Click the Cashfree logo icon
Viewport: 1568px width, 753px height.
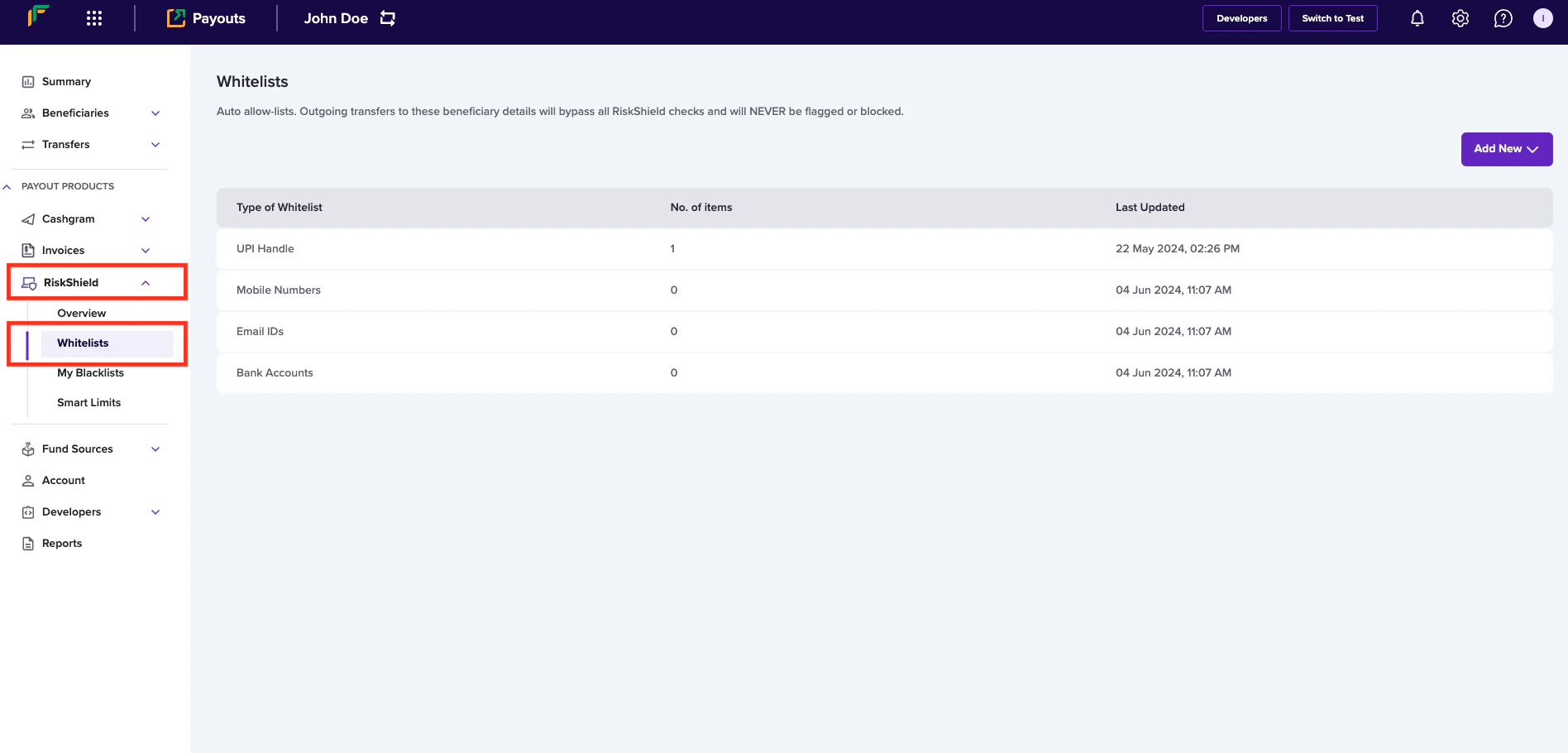(38, 17)
